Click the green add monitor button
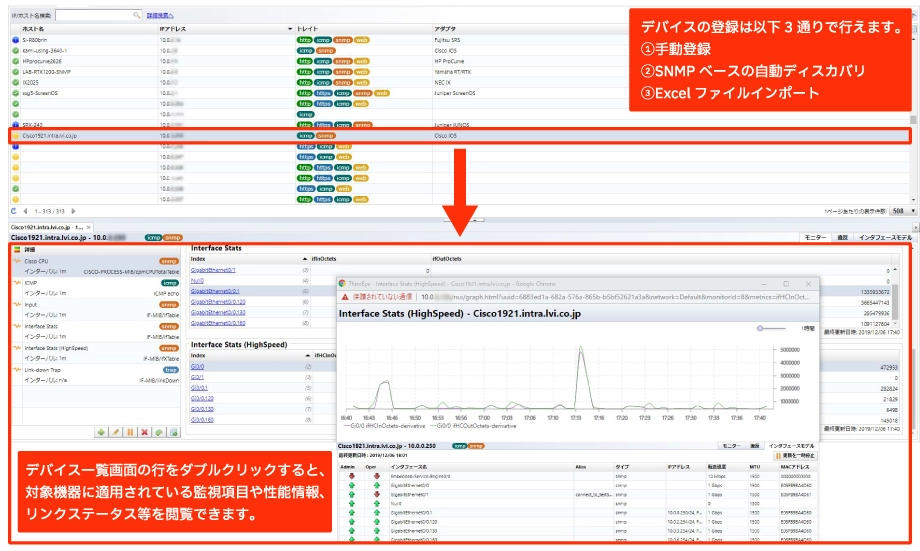The image size is (920, 551). [x=102, y=432]
